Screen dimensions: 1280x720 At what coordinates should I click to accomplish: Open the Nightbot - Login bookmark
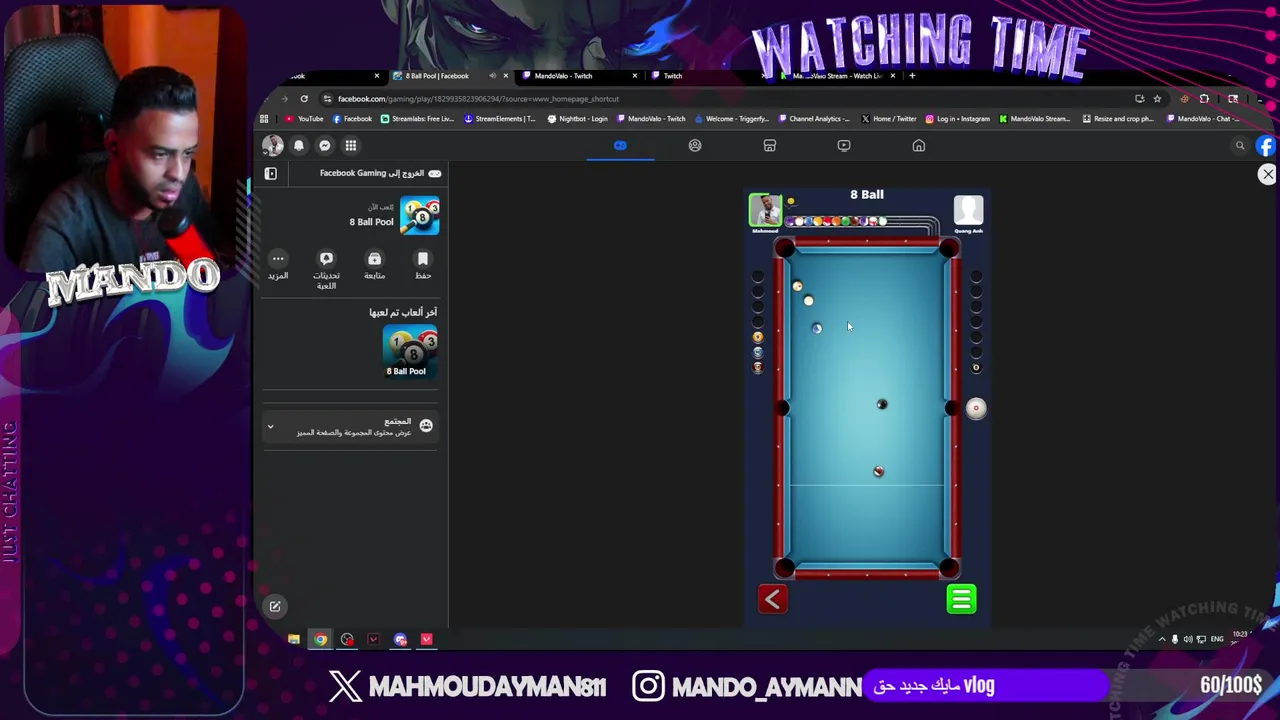coord(577,119)
